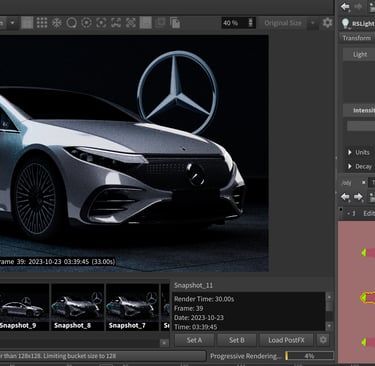Click the 'Frame: 39' info line

tap(189, 308)
